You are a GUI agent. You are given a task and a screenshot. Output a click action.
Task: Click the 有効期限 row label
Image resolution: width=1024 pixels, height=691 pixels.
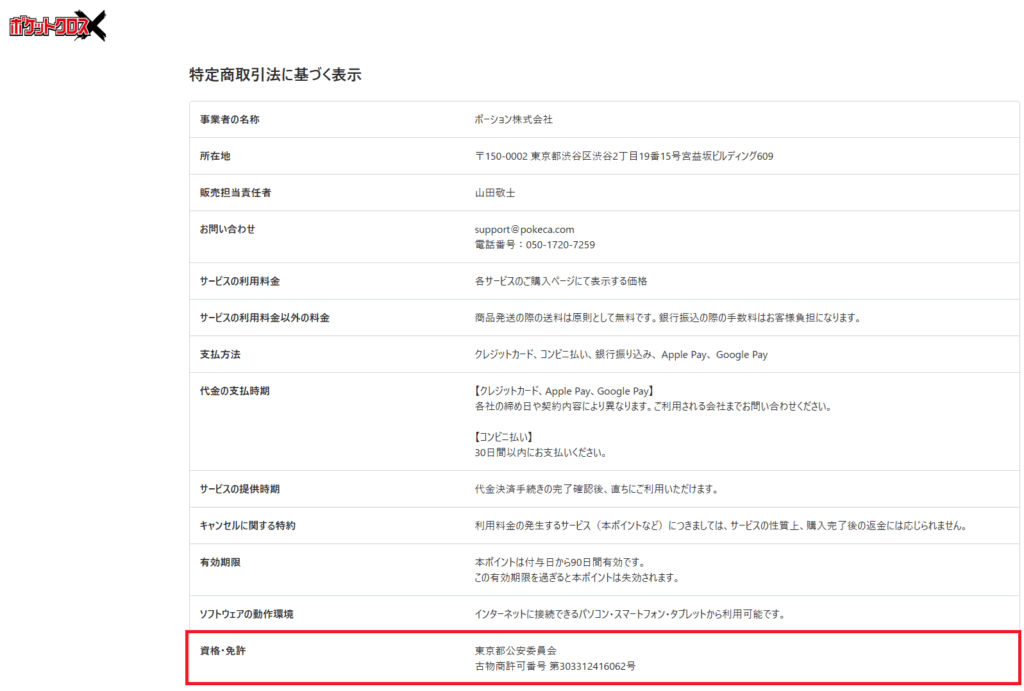220,562
